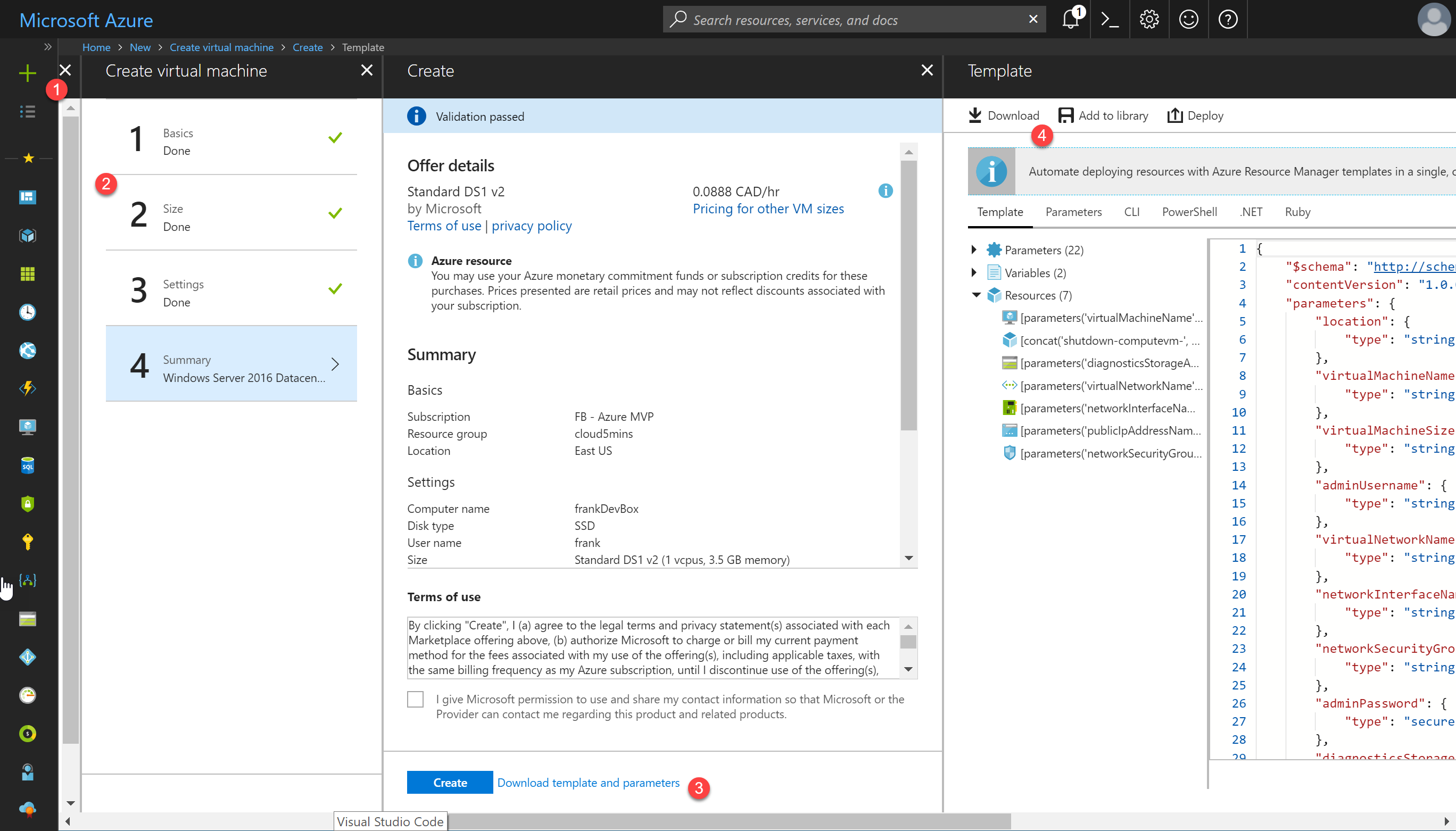This screenshot has height=831, width=1456.
Task: Open the Cost Management green circle icon
Action: [x=27, y=734]
